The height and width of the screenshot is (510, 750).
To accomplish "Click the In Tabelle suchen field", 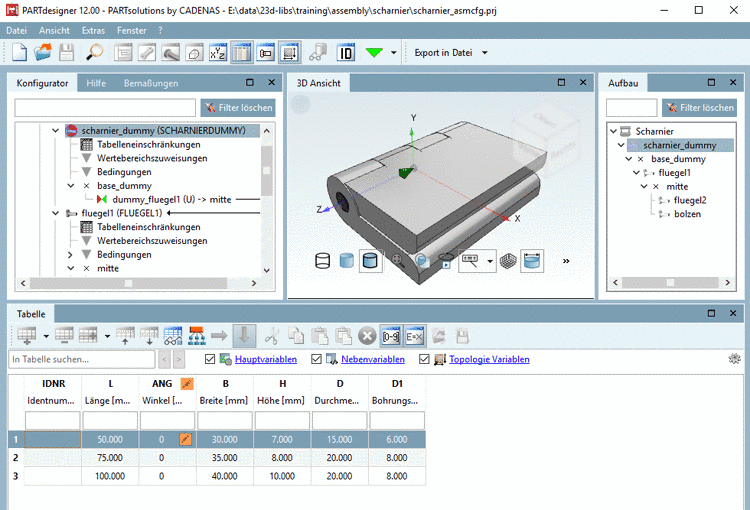I will tap(82, 359).
